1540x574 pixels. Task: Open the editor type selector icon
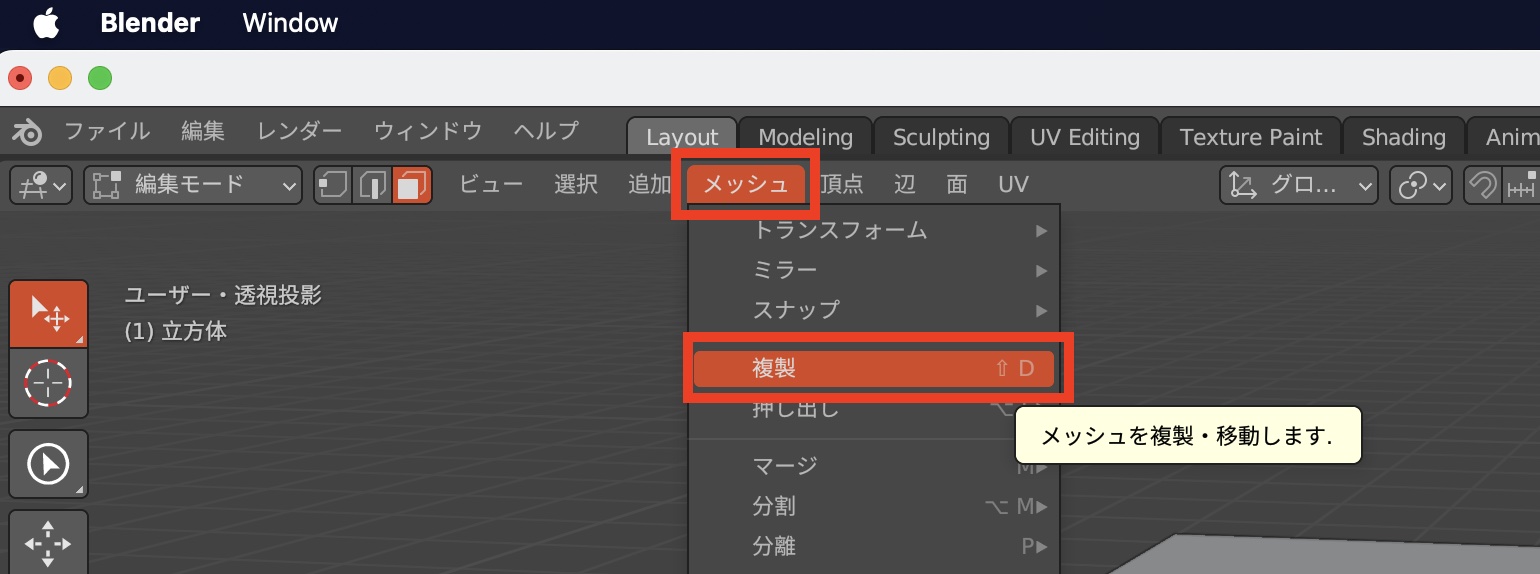pos(41,185)
